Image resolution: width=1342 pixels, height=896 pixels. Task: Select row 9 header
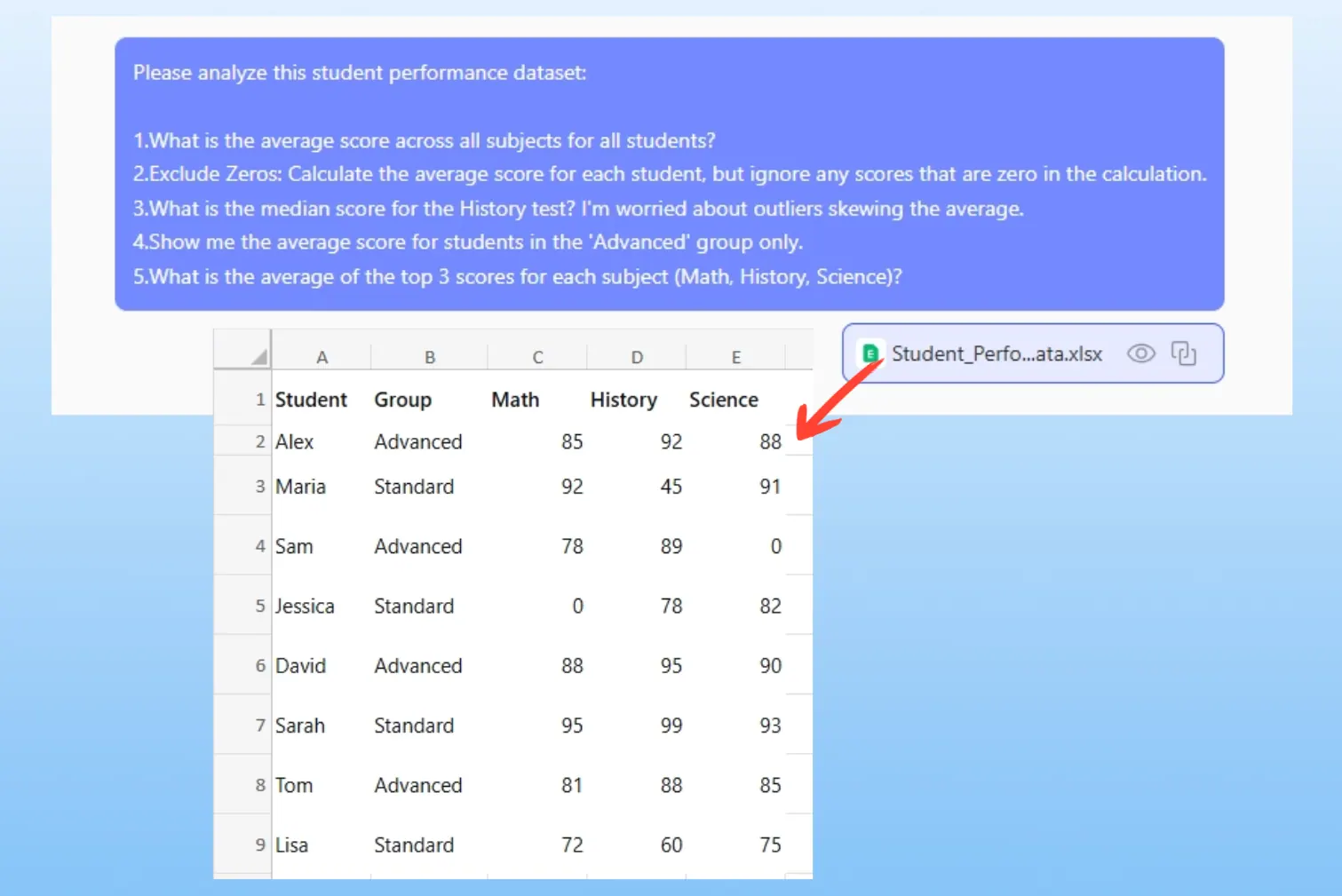click(x=259, y=844)
